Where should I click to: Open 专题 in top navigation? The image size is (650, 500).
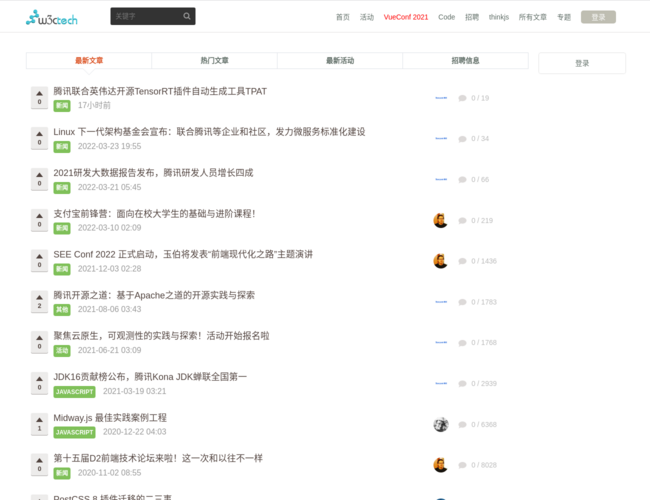(x=564, y=17)
